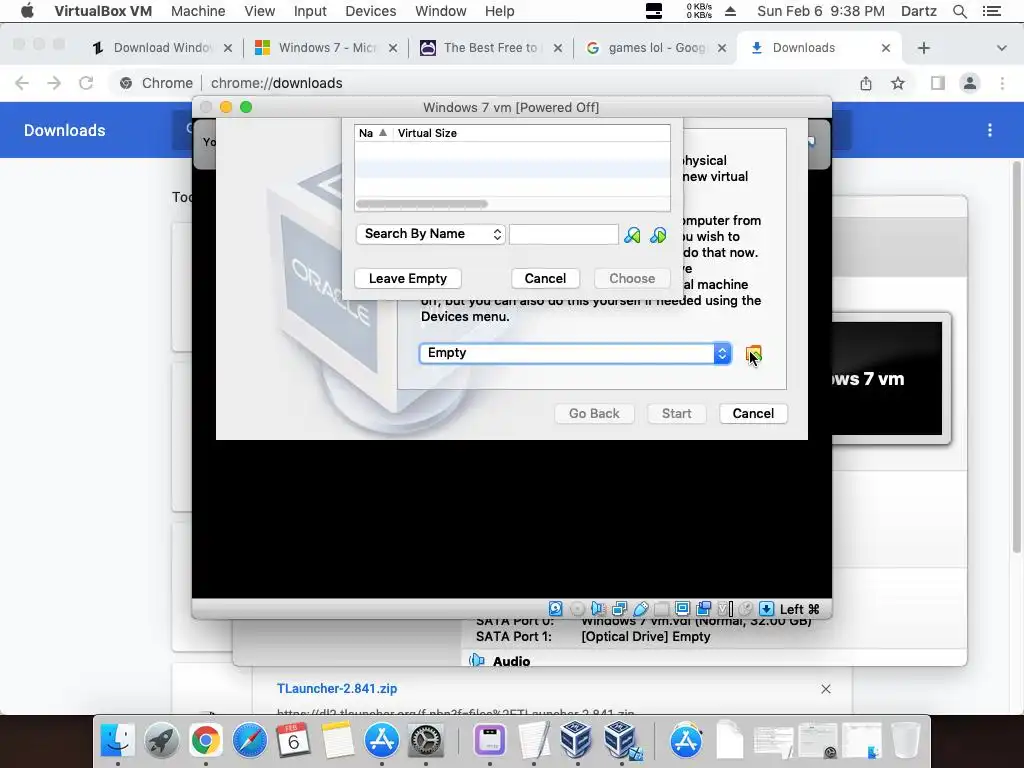The image size is (1024, 768).
Task: Open System Preferences from the dock
Action: pos(426,741)
